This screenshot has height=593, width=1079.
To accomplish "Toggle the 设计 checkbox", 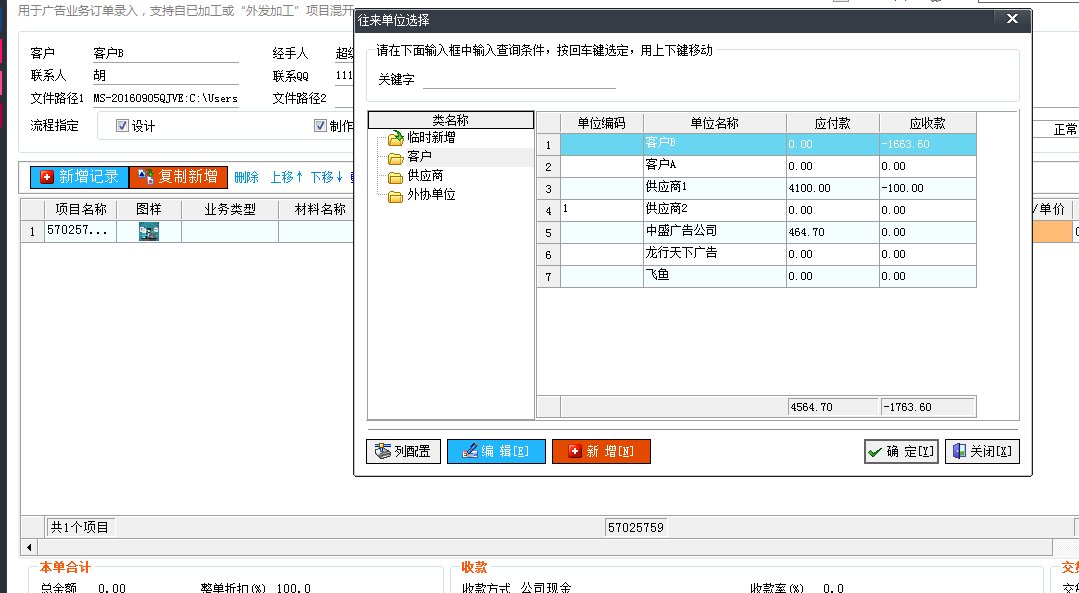I will pos(123,126).
